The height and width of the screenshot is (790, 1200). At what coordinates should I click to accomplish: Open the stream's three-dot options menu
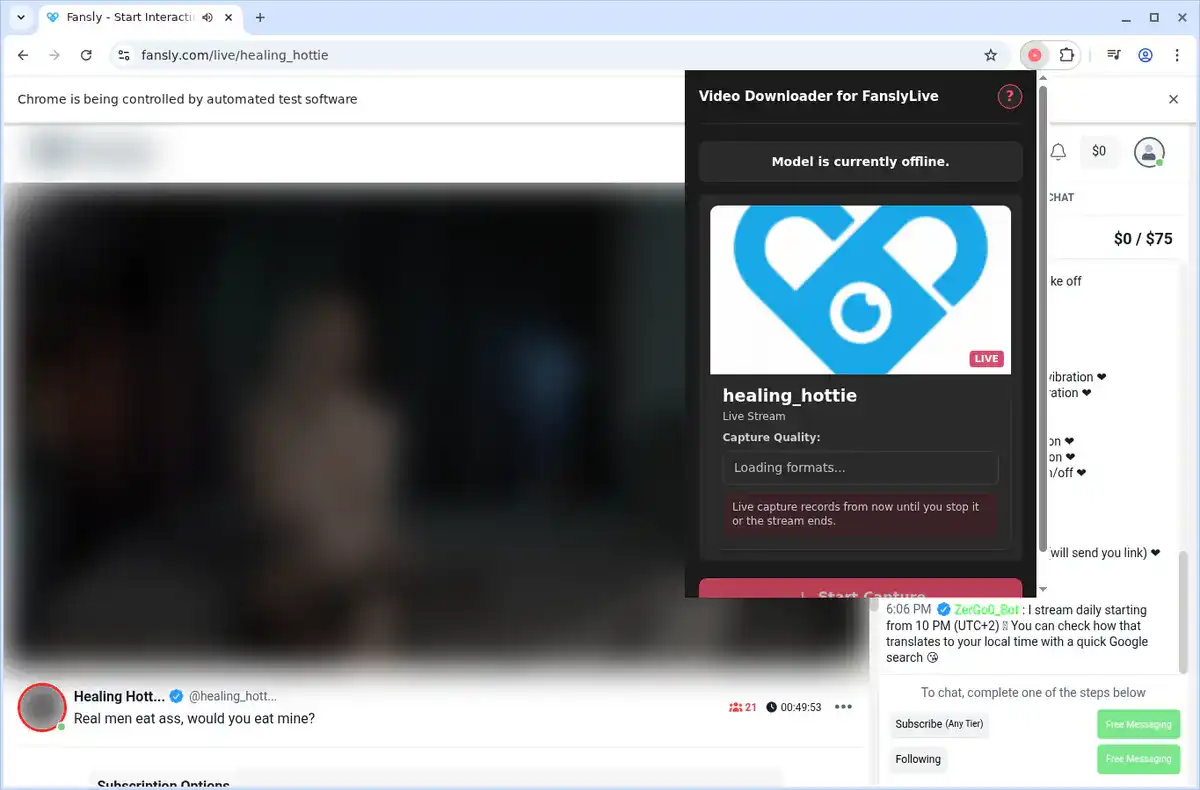843,707
